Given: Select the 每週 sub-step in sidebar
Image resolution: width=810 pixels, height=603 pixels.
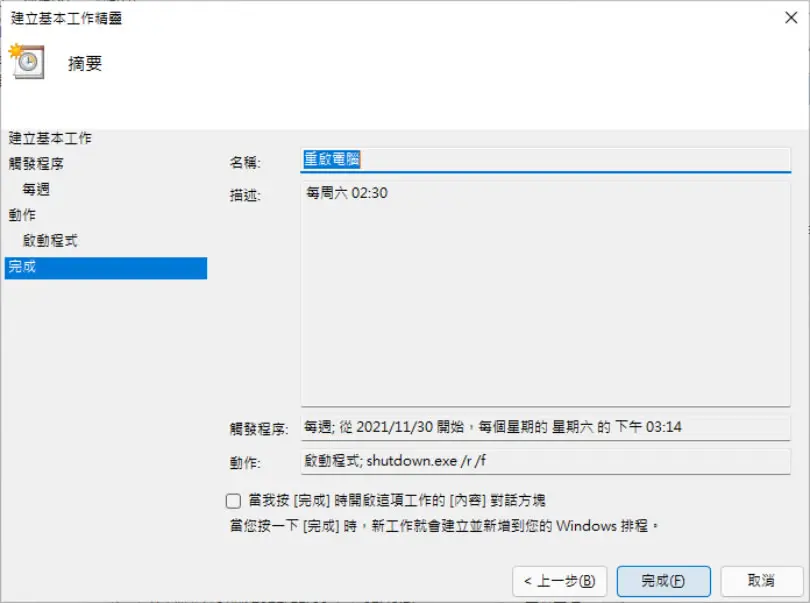Looking at the screenshot, I should (36, 189).
